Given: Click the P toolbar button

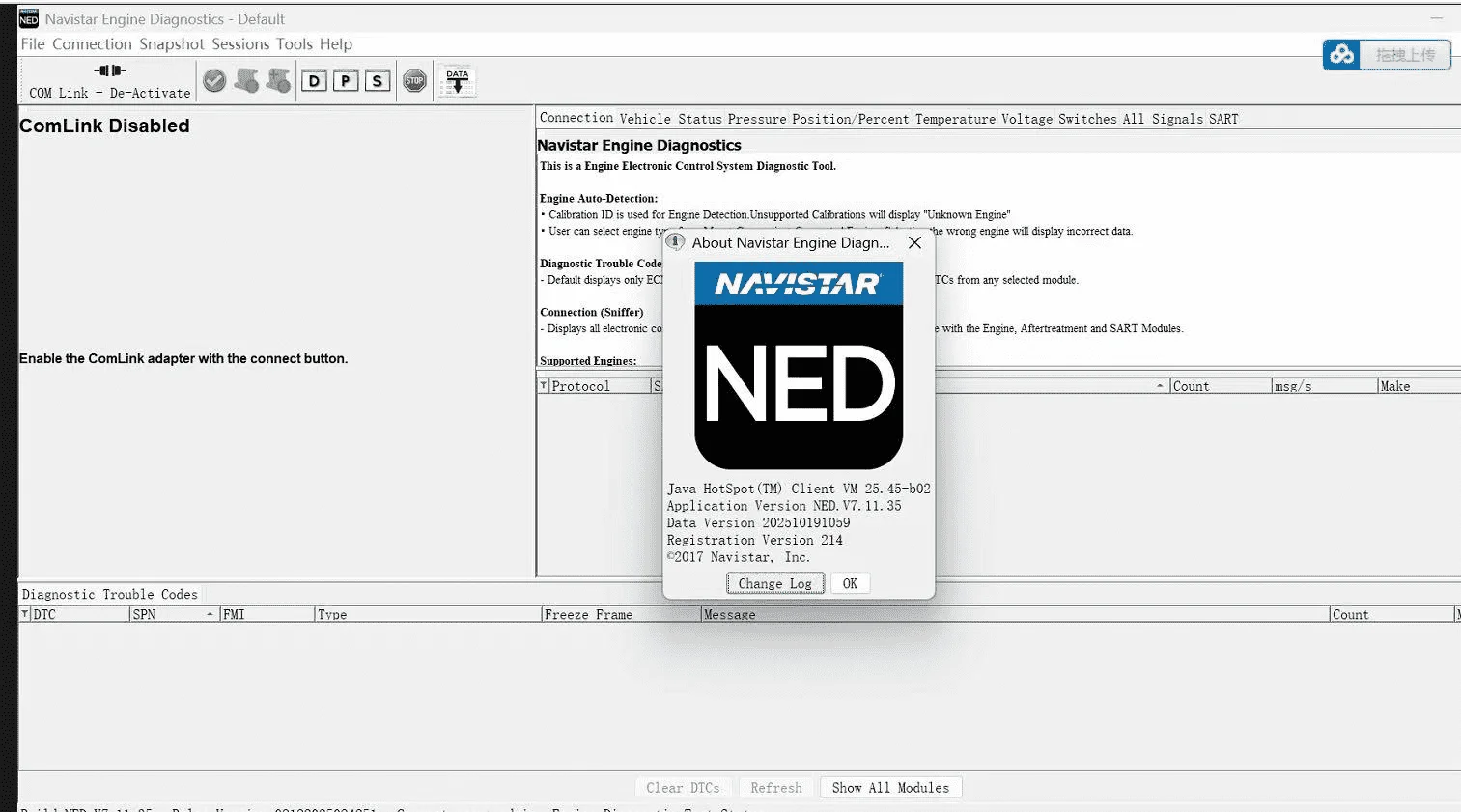Looking at the screenshot, I should (x=346, y=81).
